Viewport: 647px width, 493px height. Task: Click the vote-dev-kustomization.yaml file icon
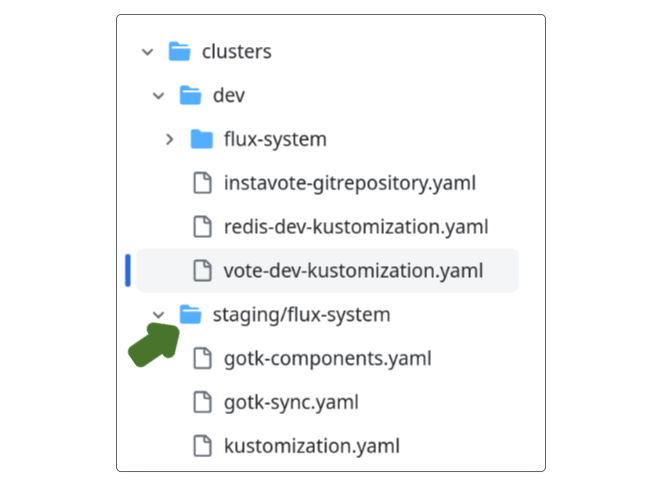pyautogui.click(x=202, y=270)
